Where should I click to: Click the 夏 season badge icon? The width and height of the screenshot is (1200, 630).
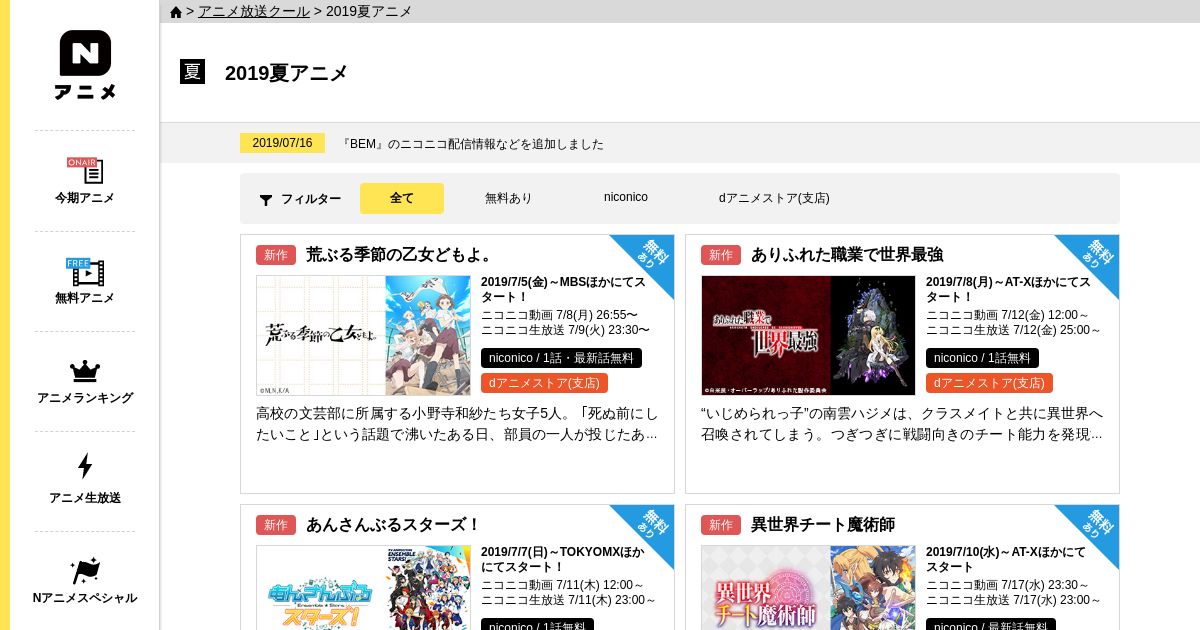point(192,72)
